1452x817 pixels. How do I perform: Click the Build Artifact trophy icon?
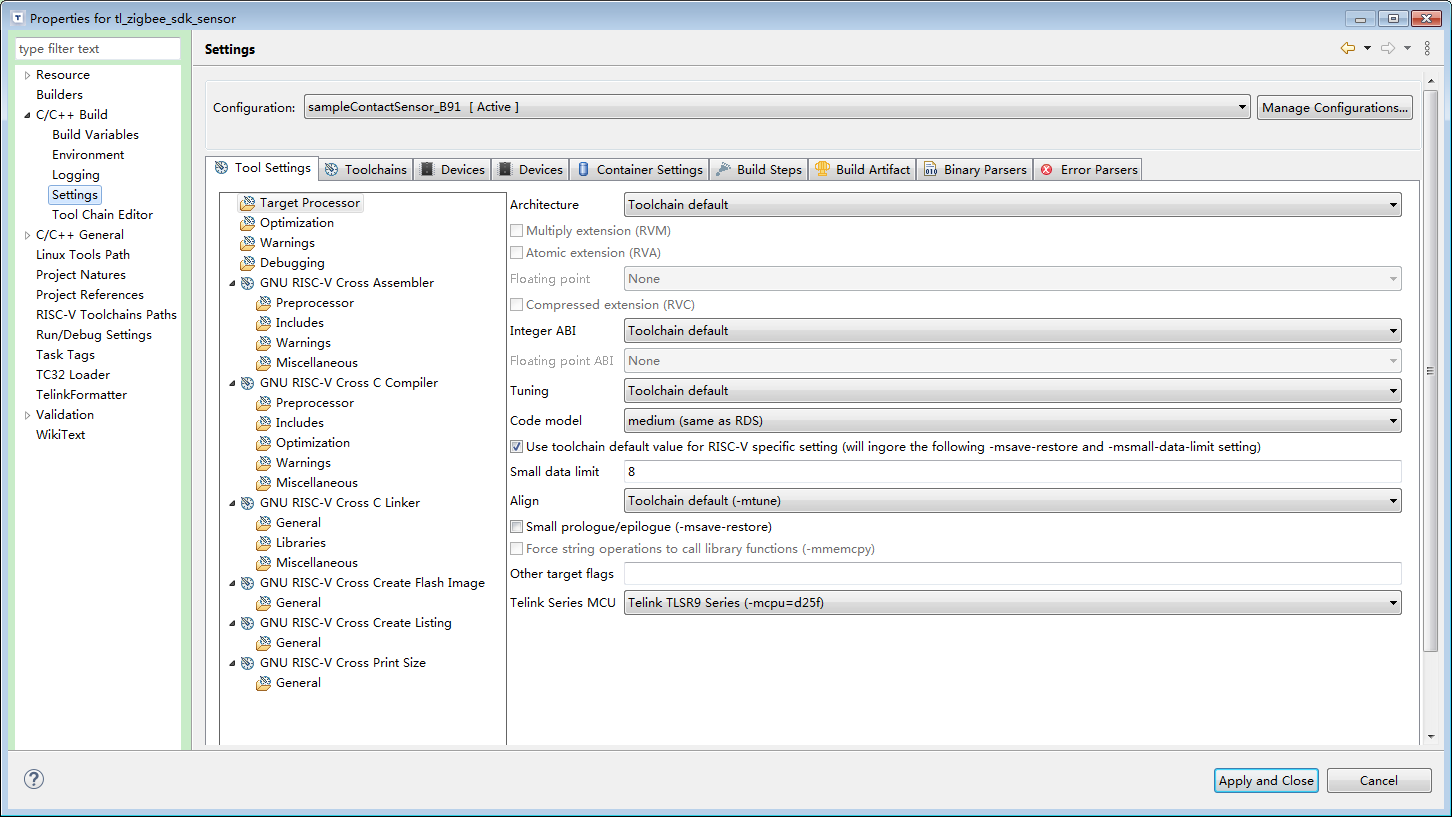click(823, 169)
